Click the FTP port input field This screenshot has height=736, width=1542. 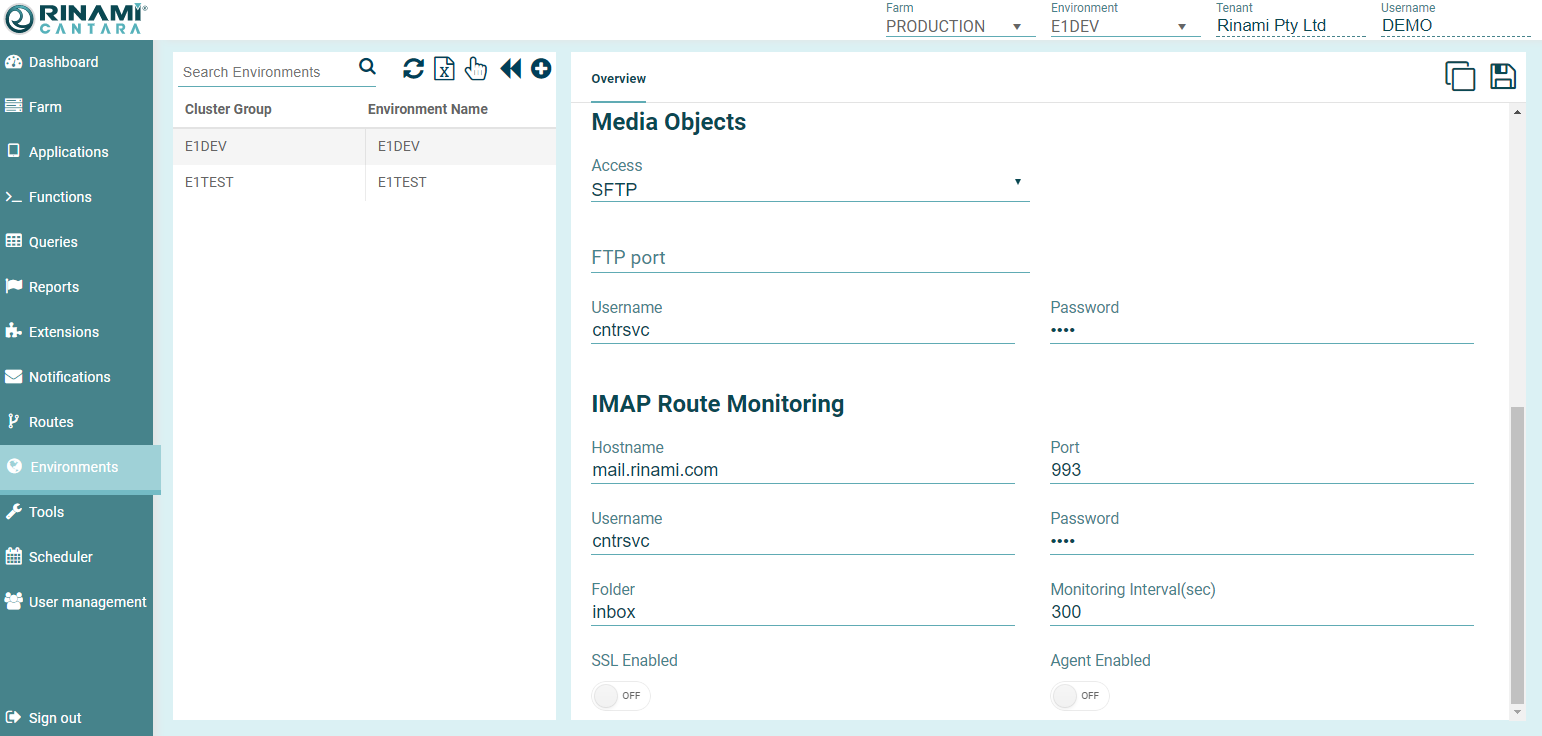click(x=809, y=258)
